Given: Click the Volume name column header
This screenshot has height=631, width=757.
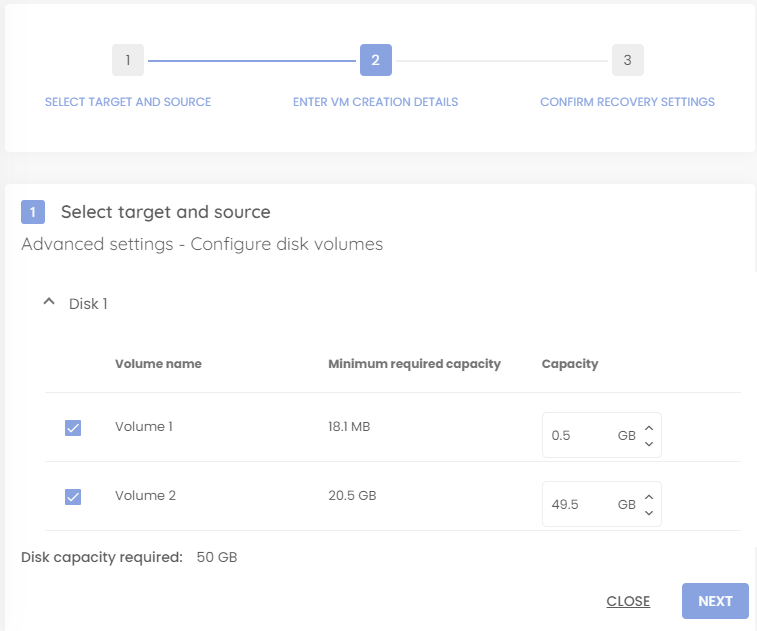Looking at the screenshot, I should tap(158, 364).
